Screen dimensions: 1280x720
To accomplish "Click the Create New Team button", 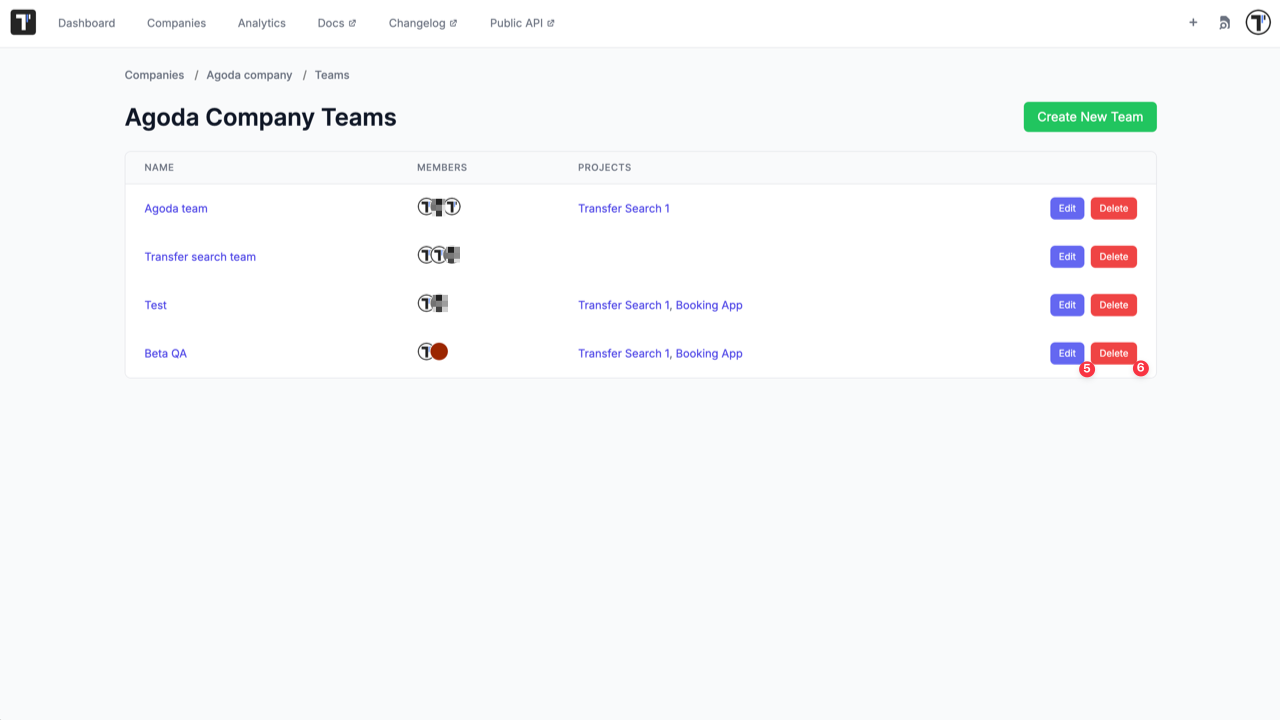I will click(x=1089, y=116).
